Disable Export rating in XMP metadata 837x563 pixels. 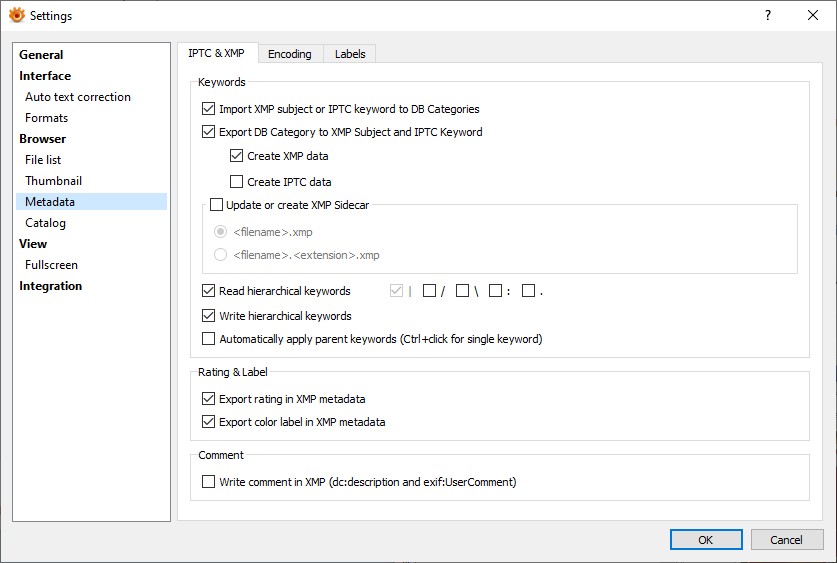(x=209, y=399)
